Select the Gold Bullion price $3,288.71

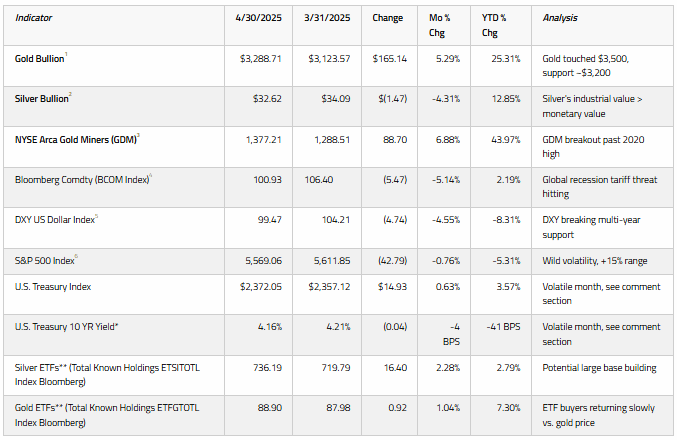click(261, 59)
